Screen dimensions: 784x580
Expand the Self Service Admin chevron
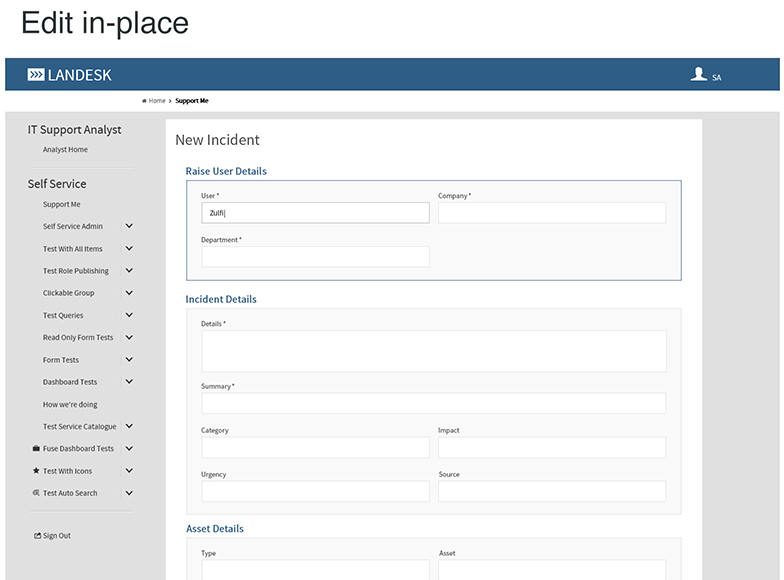coord(129,227)
